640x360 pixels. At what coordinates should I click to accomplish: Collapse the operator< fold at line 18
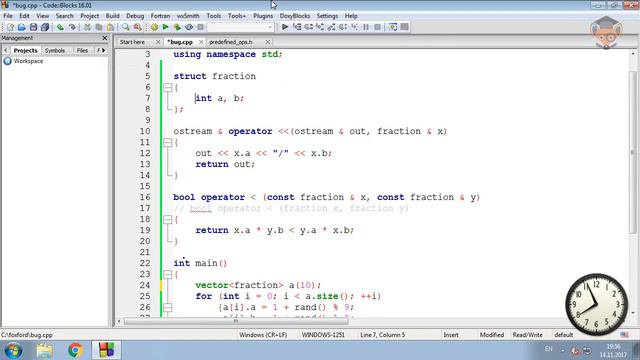[167, 220]
